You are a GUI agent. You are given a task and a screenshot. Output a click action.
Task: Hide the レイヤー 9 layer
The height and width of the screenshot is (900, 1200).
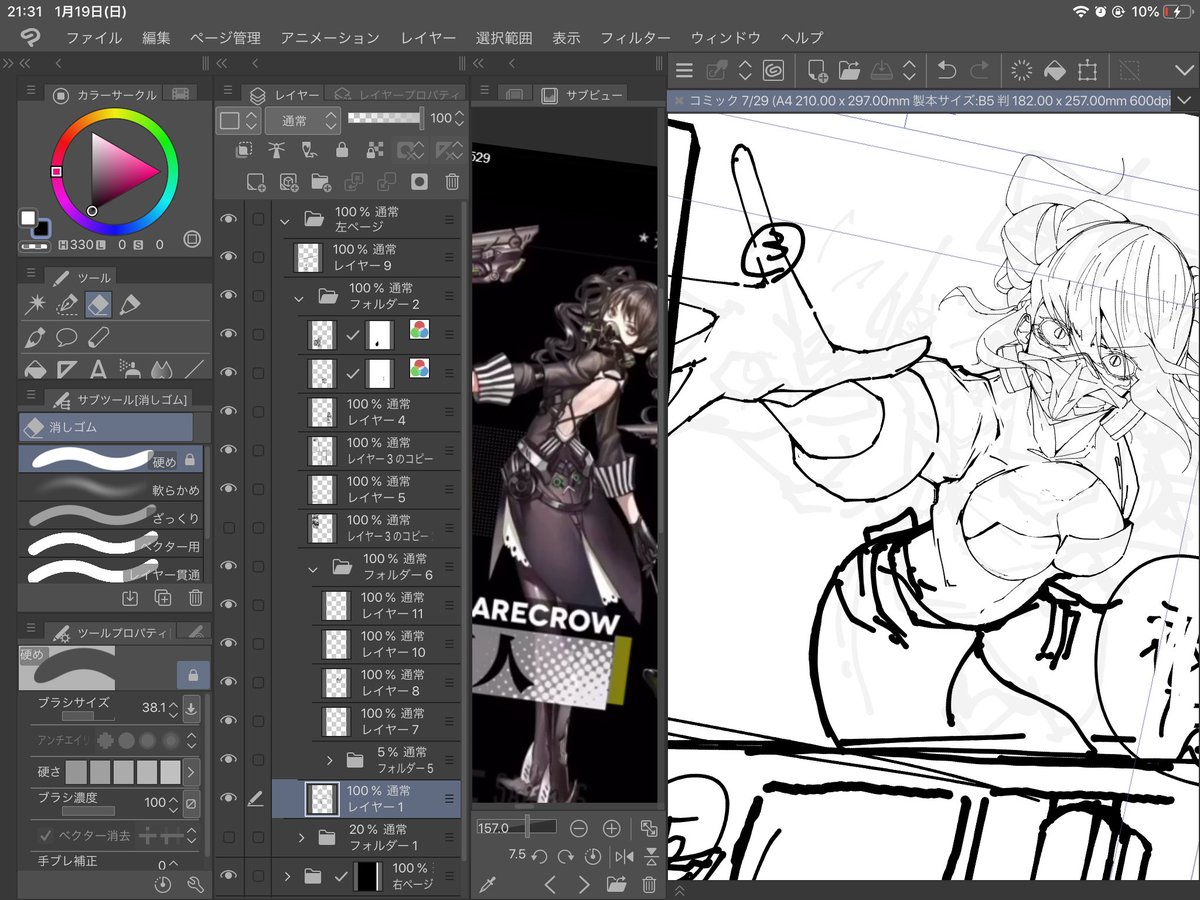pos(229,257)
